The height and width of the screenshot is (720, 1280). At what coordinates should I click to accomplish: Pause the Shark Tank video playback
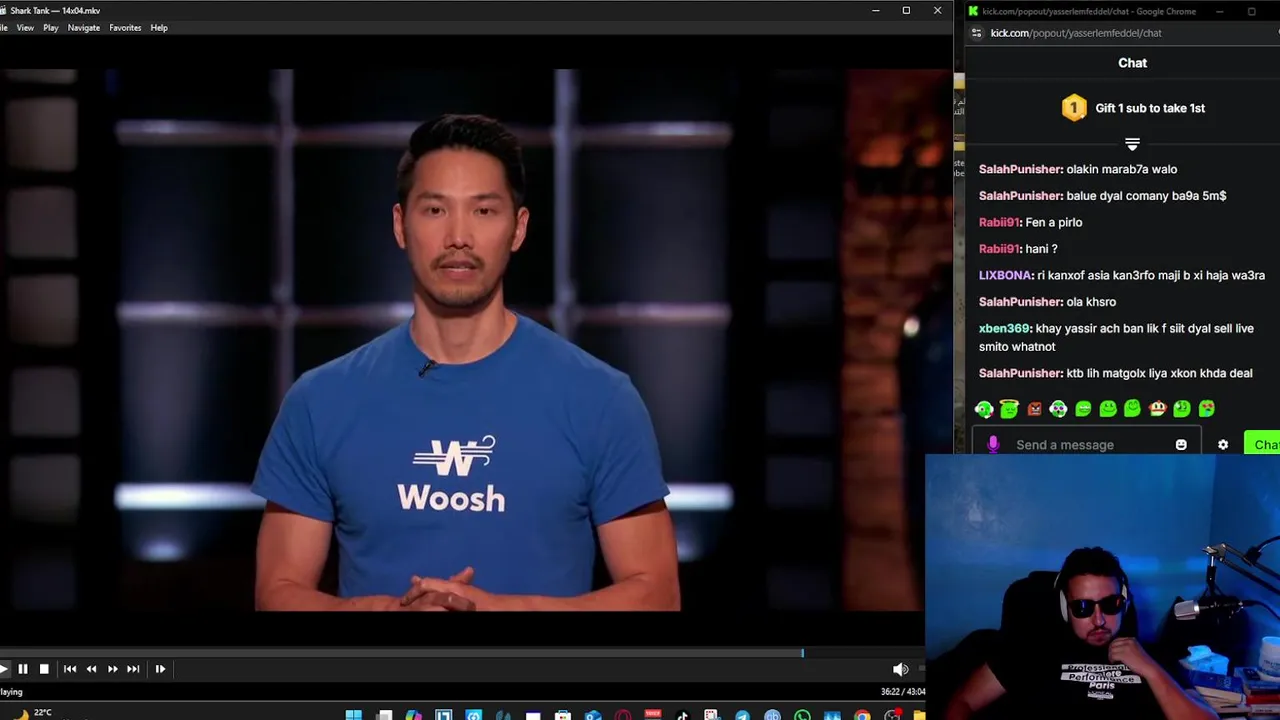23,669
